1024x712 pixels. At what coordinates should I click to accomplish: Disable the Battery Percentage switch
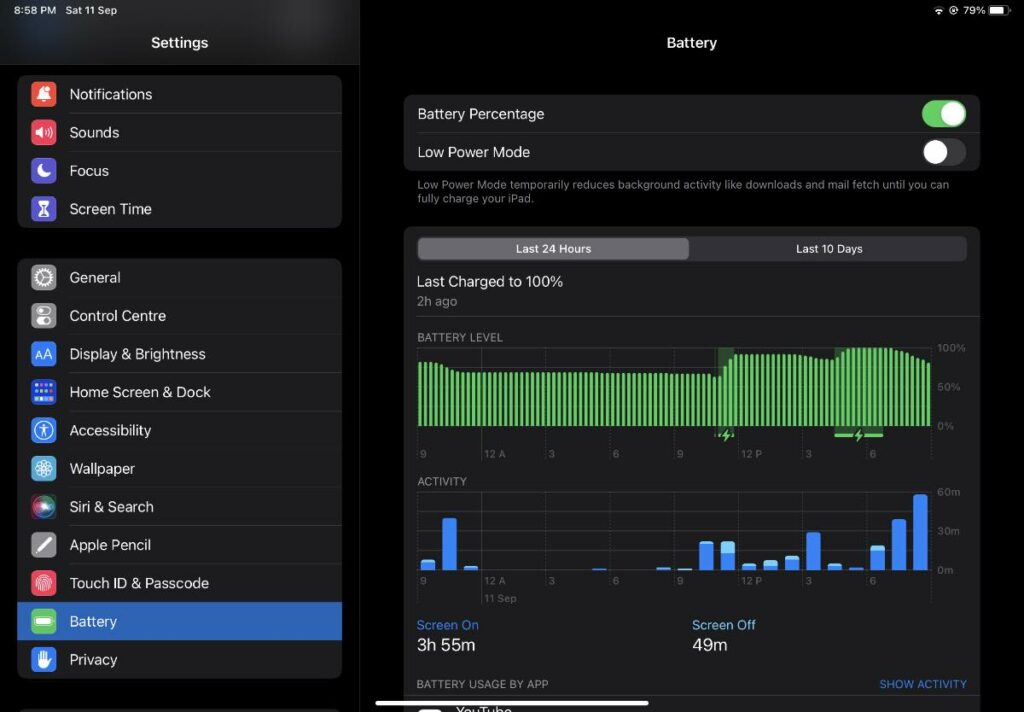click(x=943, y=114)
